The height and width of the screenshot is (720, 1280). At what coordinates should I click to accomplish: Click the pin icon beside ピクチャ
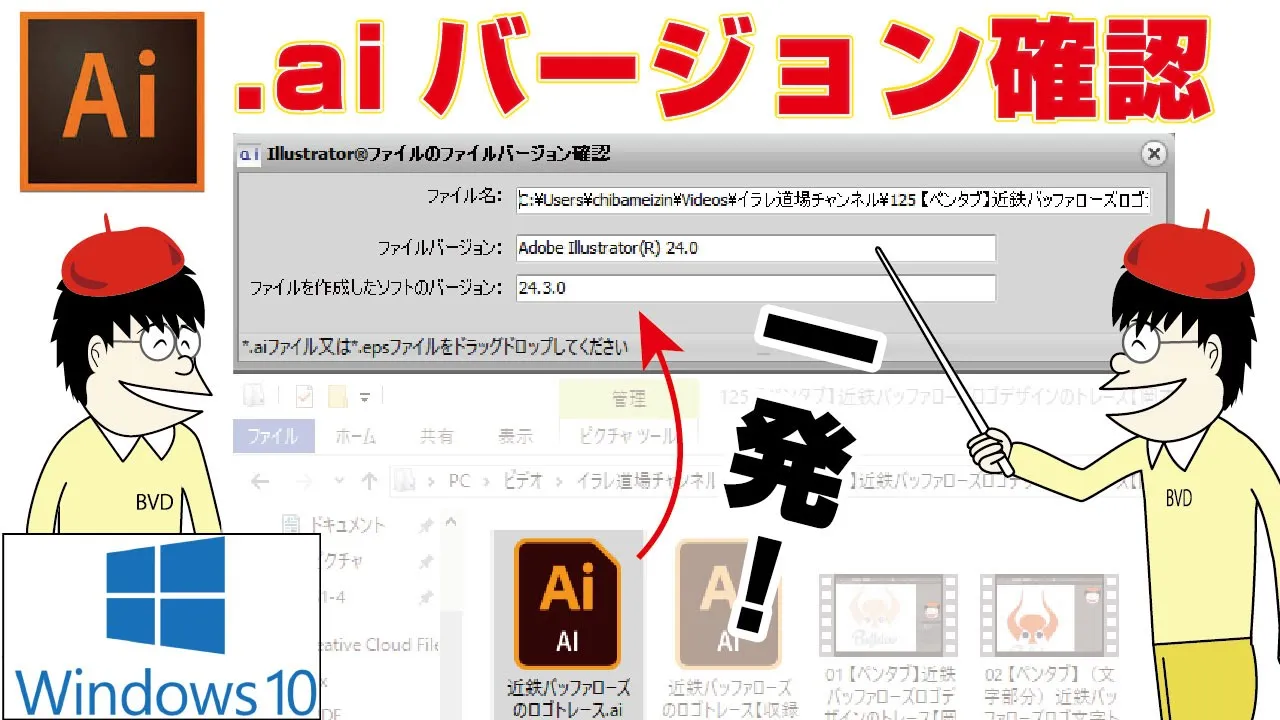pyautogui.click(x=425, y=562)
